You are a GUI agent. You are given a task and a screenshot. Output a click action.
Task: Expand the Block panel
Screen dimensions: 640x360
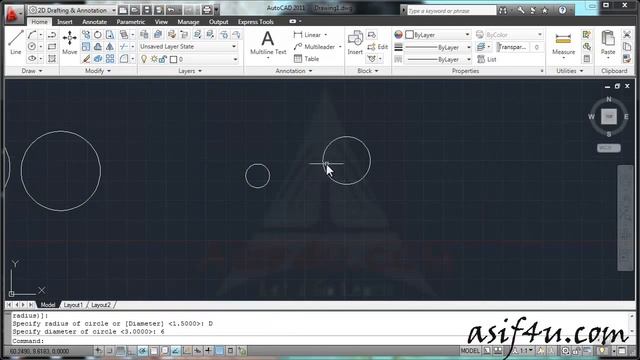(x=368, y=71)
